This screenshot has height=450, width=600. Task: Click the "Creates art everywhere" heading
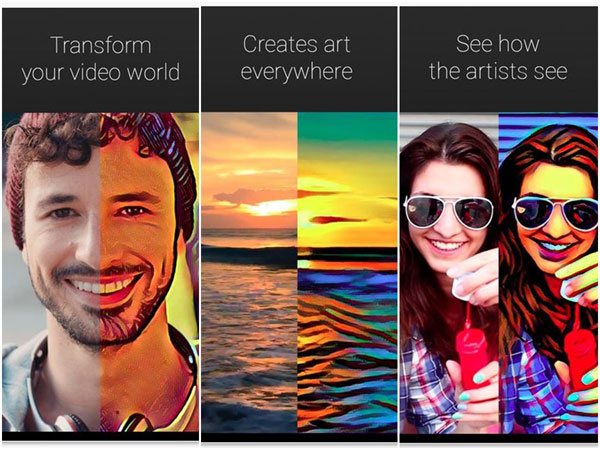click(x=297, y=58)
